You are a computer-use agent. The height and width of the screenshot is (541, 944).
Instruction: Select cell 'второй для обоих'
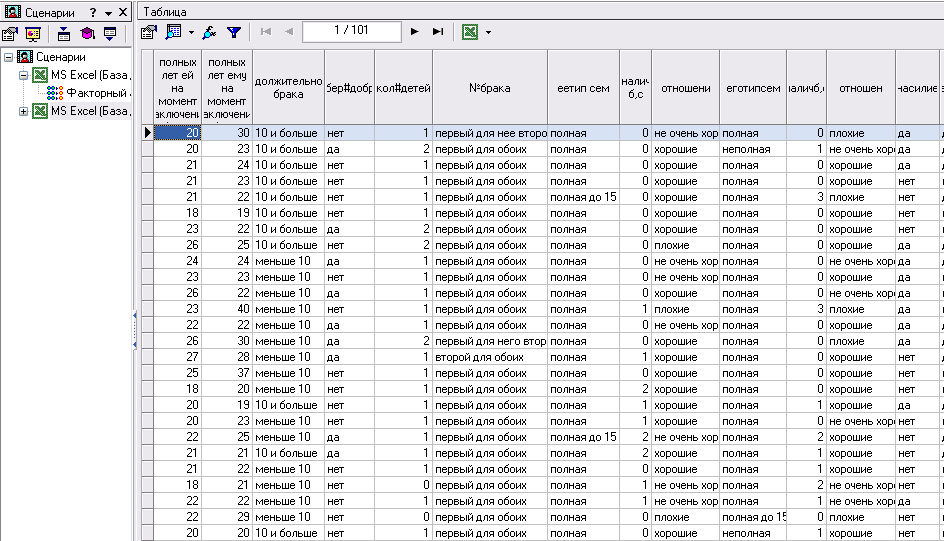point(490,357)
